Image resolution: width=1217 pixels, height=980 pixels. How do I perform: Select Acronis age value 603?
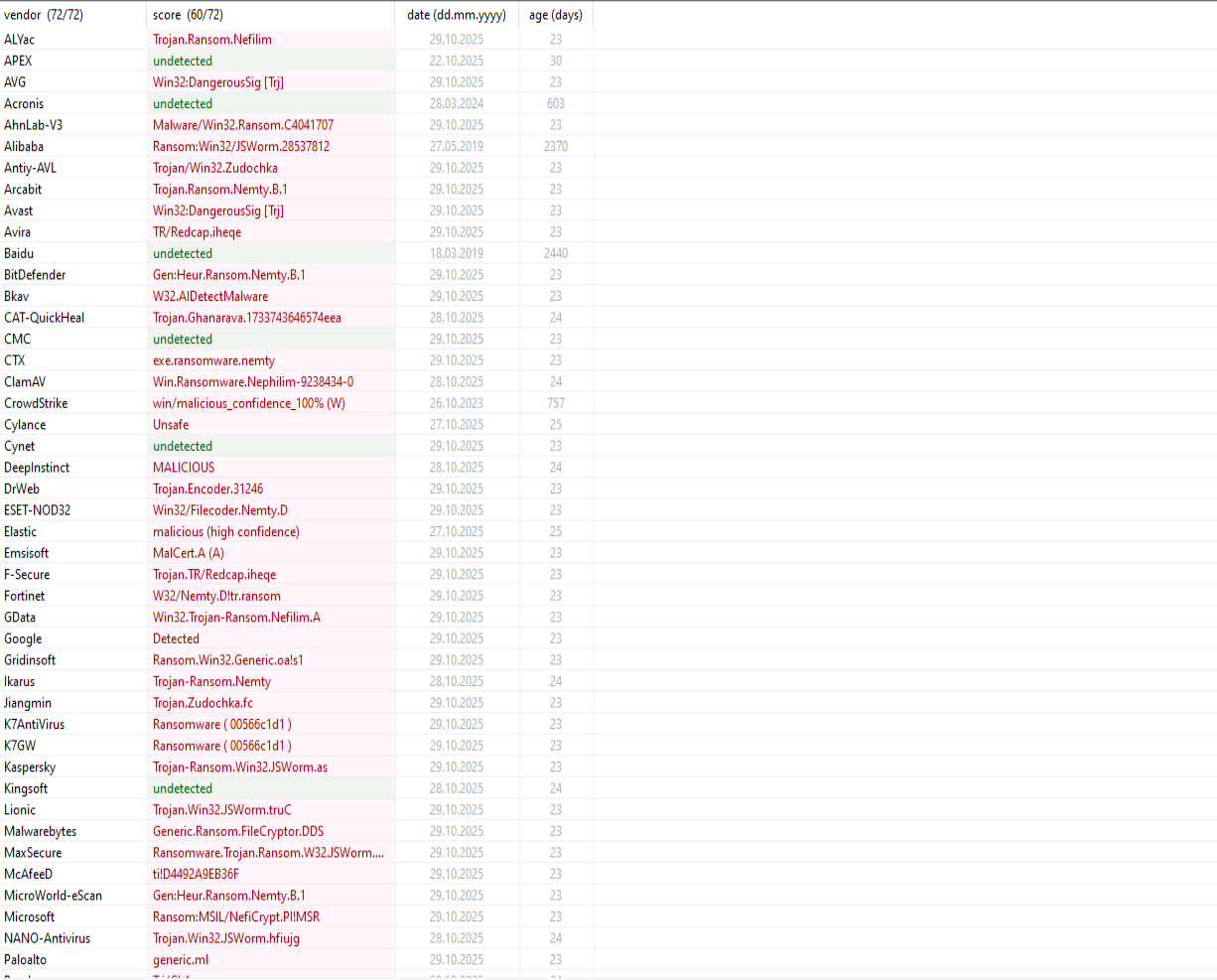click(x=555, y=104)
